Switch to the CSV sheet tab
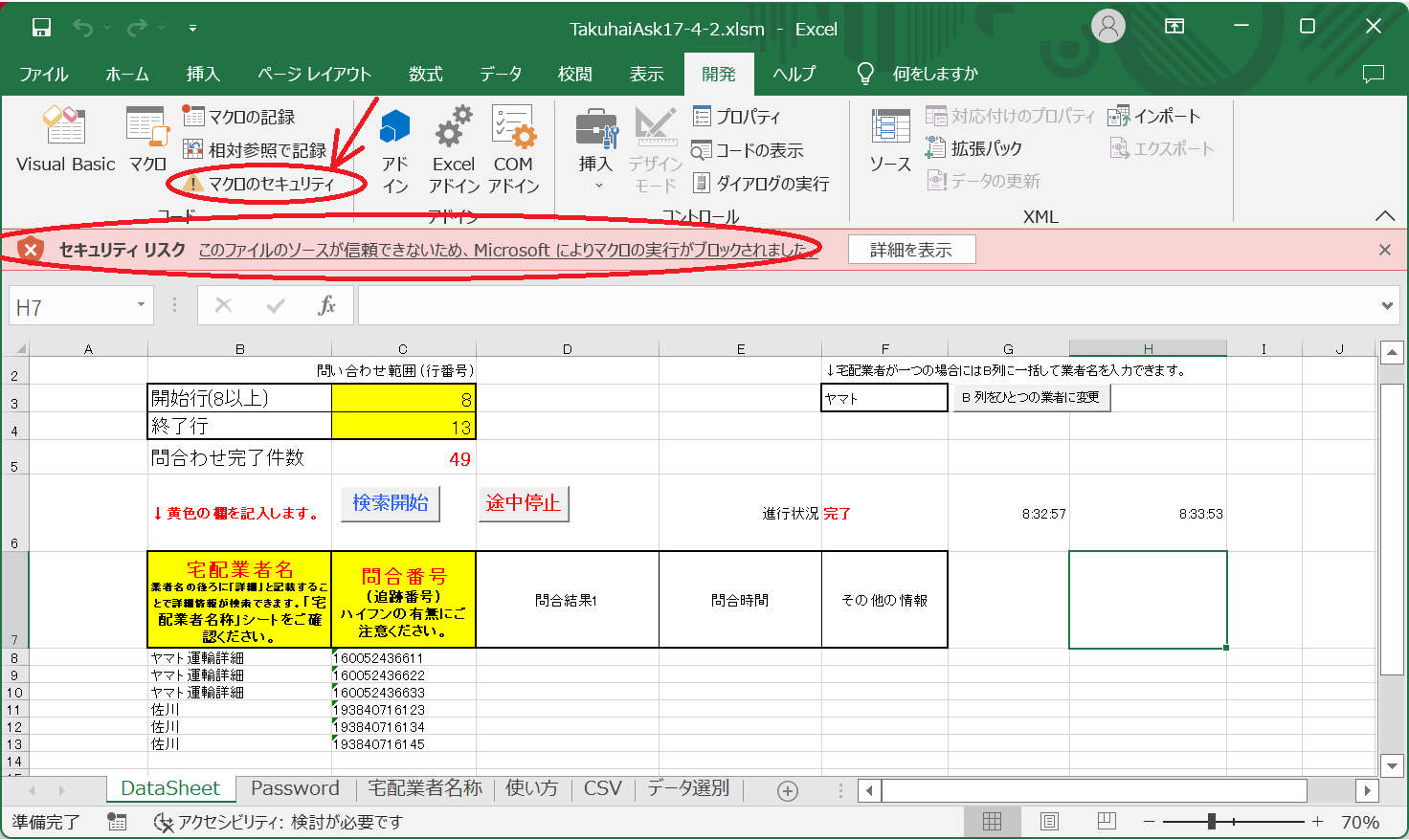Screen dimensions: 1409x840 point(603,788)
